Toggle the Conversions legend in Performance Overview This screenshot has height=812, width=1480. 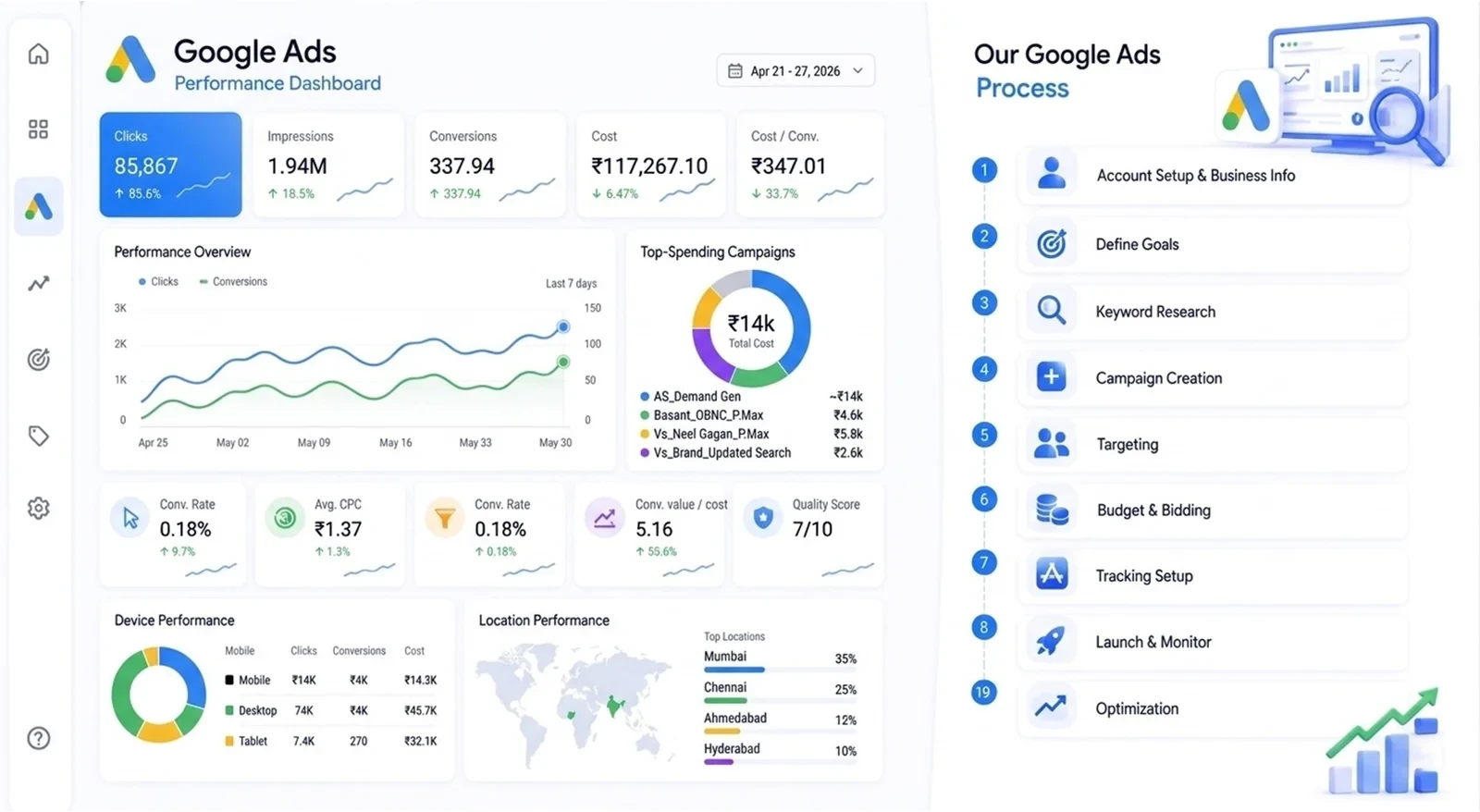pos(233,281)
